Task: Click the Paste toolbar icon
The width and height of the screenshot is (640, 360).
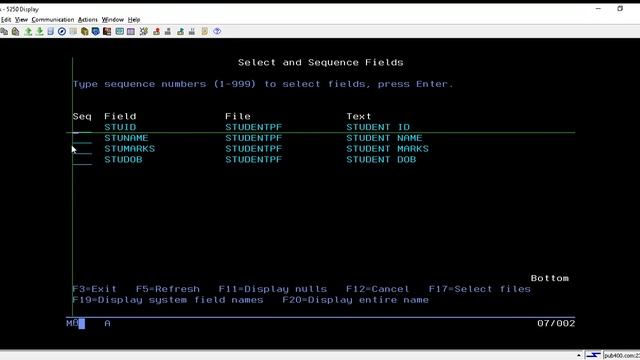Action: (16, 31)
